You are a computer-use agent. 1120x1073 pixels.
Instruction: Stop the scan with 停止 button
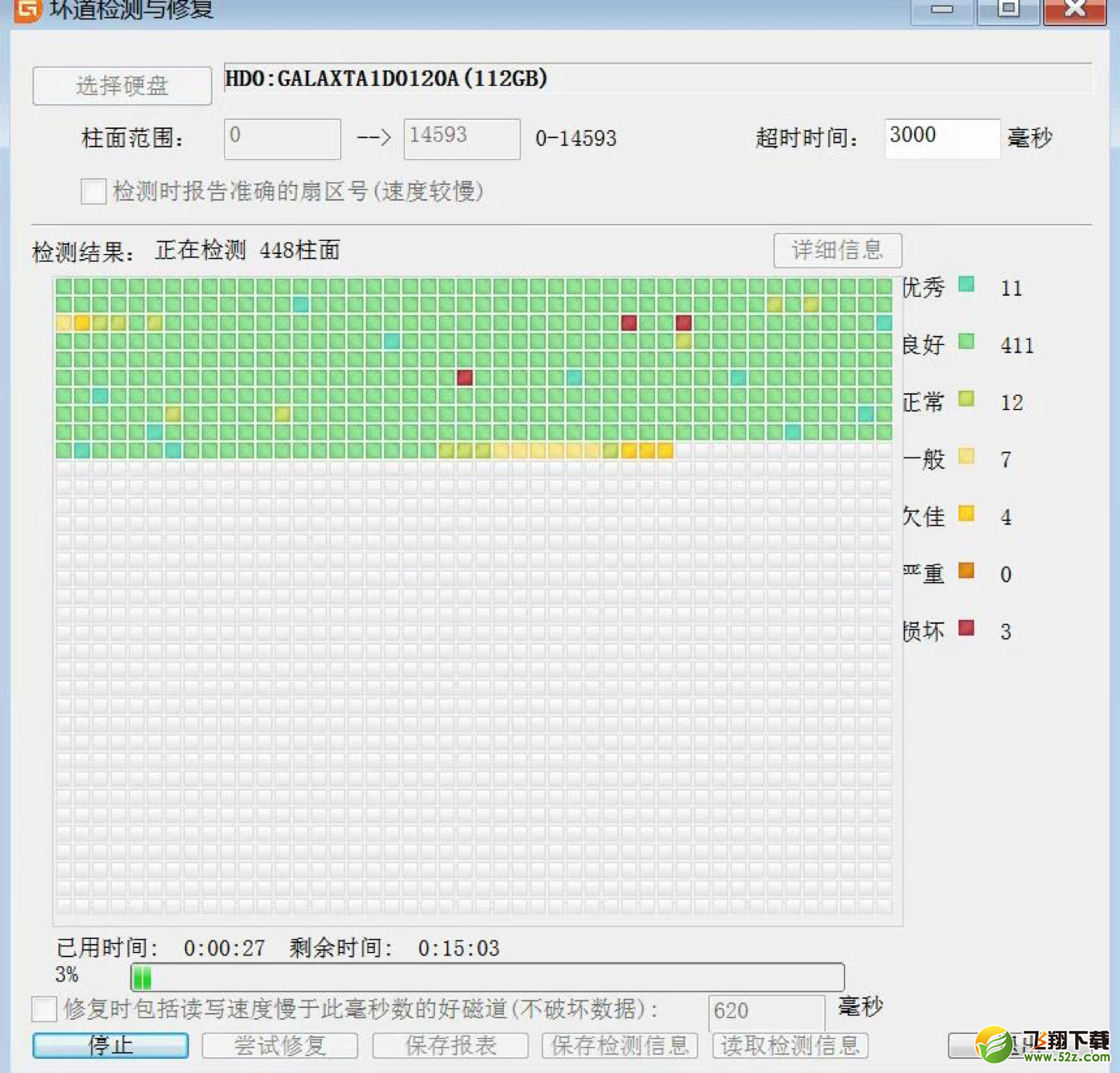coord(111,1046)
